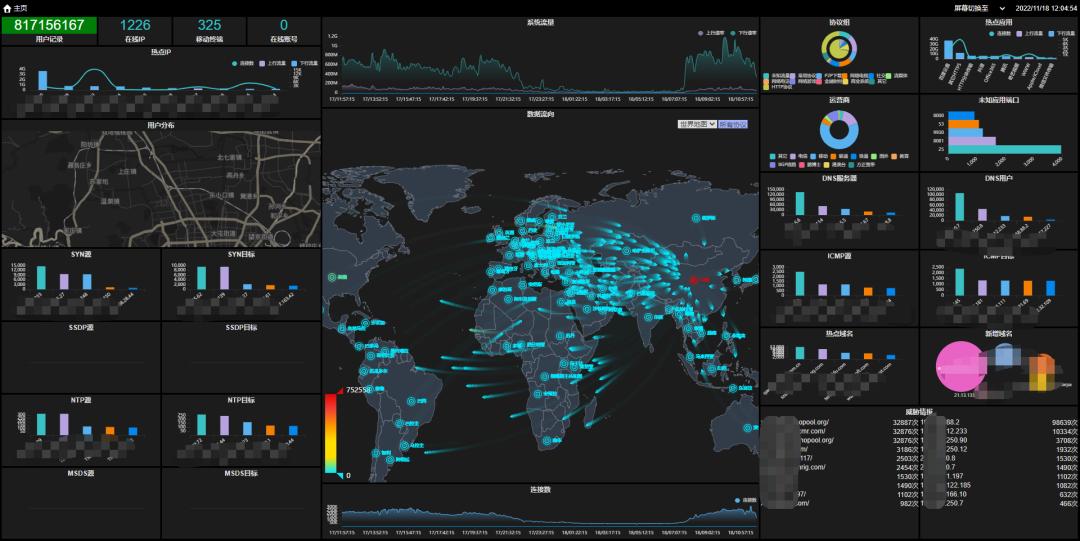Image resolution: width=1080 pixels, height=541 pixels.
Task: Click the Australia marker near the map's right edge
Action: click(x=747, y=428)
